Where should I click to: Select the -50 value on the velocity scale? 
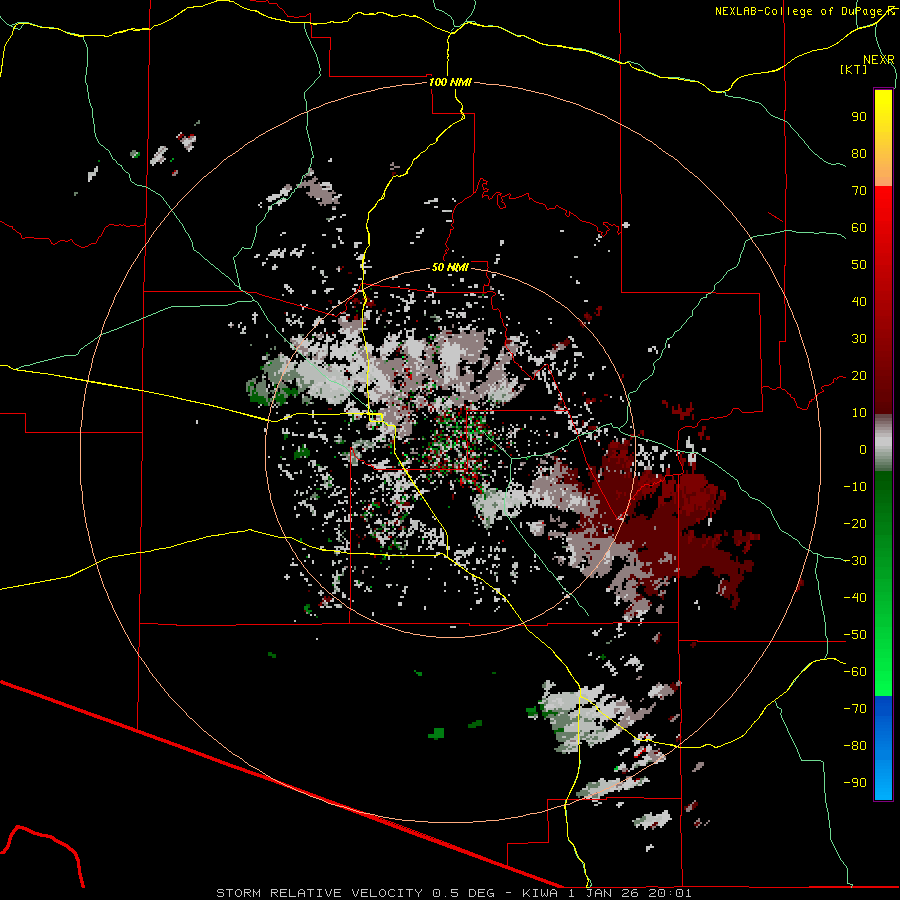(x=855, y=635)
